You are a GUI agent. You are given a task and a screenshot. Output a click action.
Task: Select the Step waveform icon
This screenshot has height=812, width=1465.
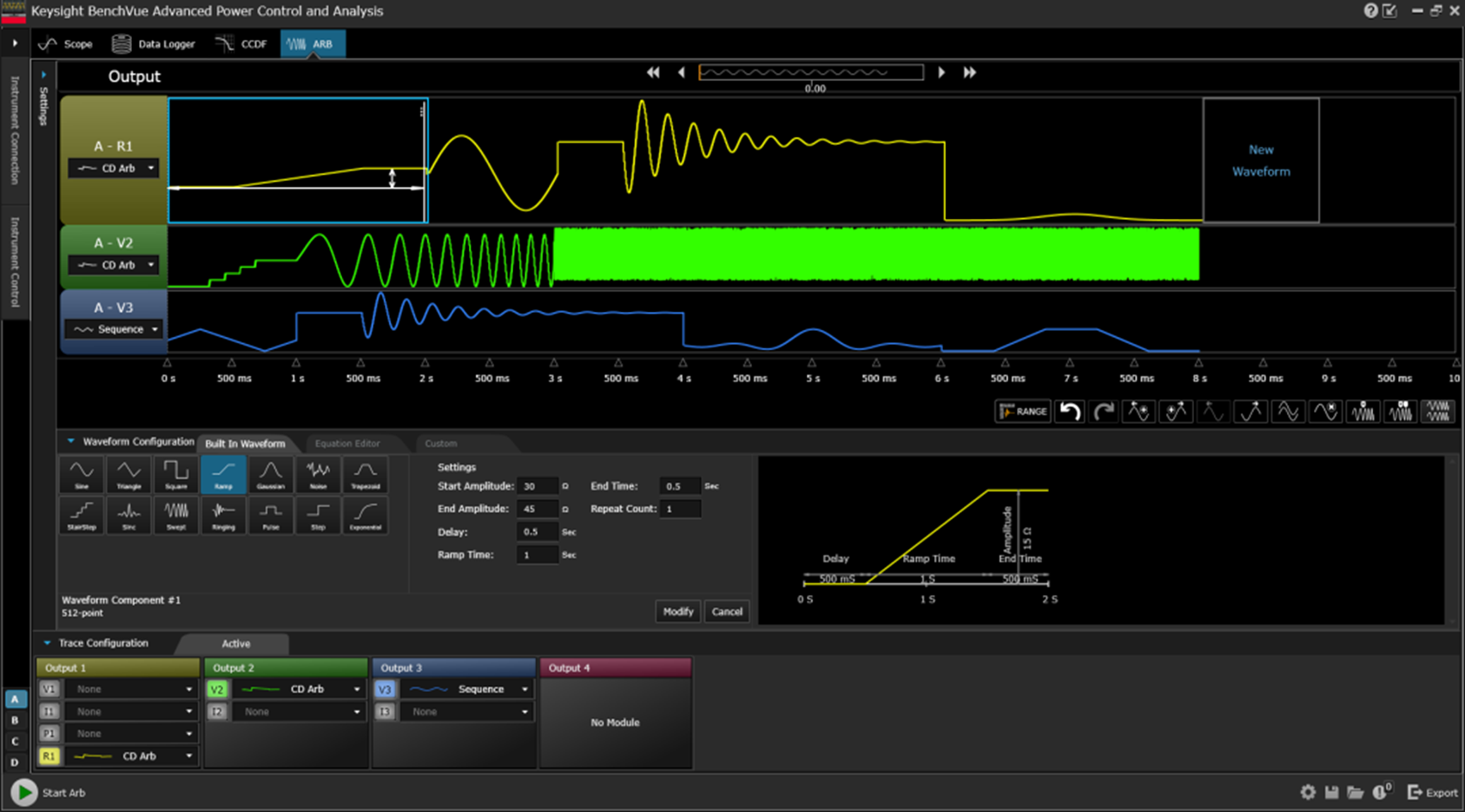pos(318,515)
